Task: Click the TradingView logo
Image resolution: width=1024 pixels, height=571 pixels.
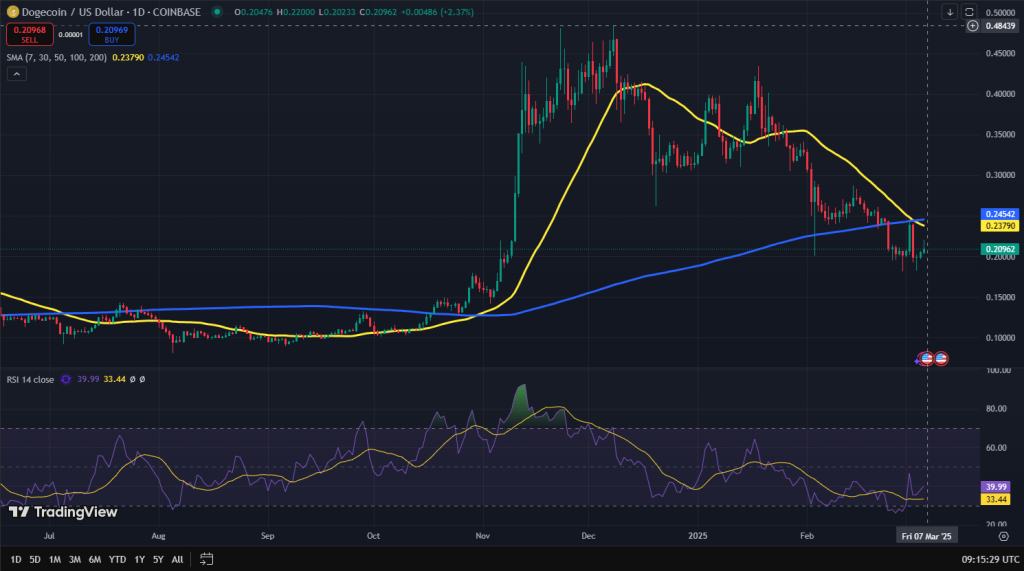Action: pos(63,512)
